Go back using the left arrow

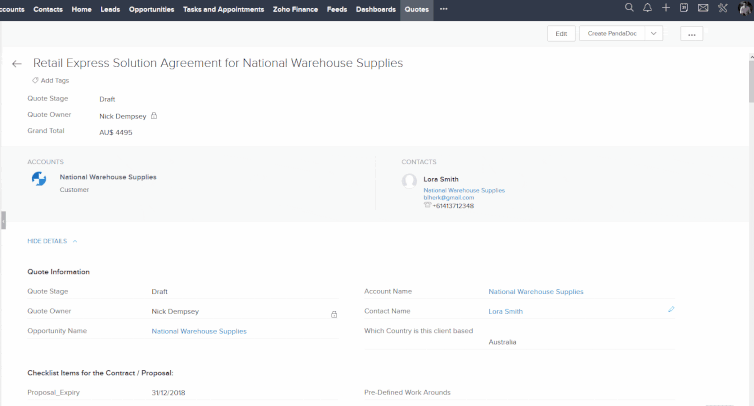pyautogui.click(x=17, y=63)
